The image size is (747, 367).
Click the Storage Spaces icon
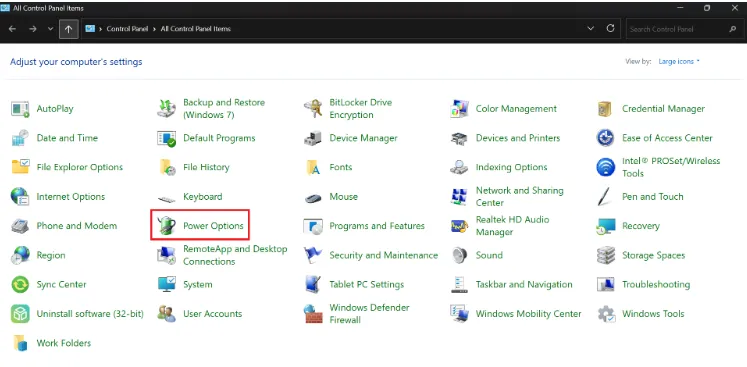pos(606,255)
